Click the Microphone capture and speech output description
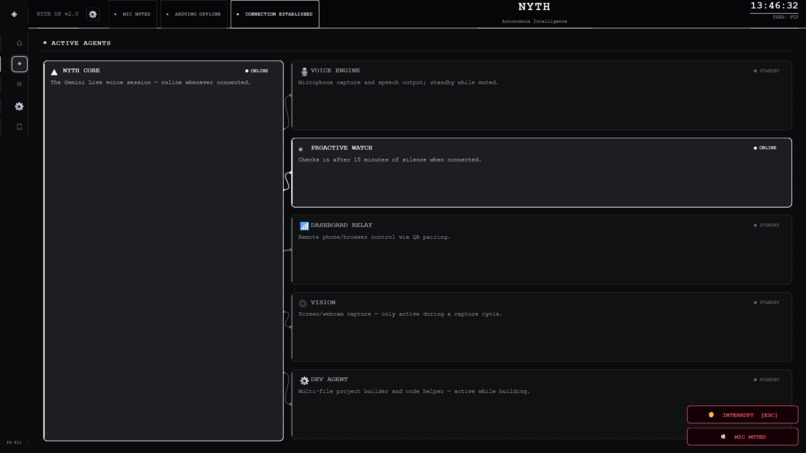Screen dimensions: 806x453 pos(398,82)
